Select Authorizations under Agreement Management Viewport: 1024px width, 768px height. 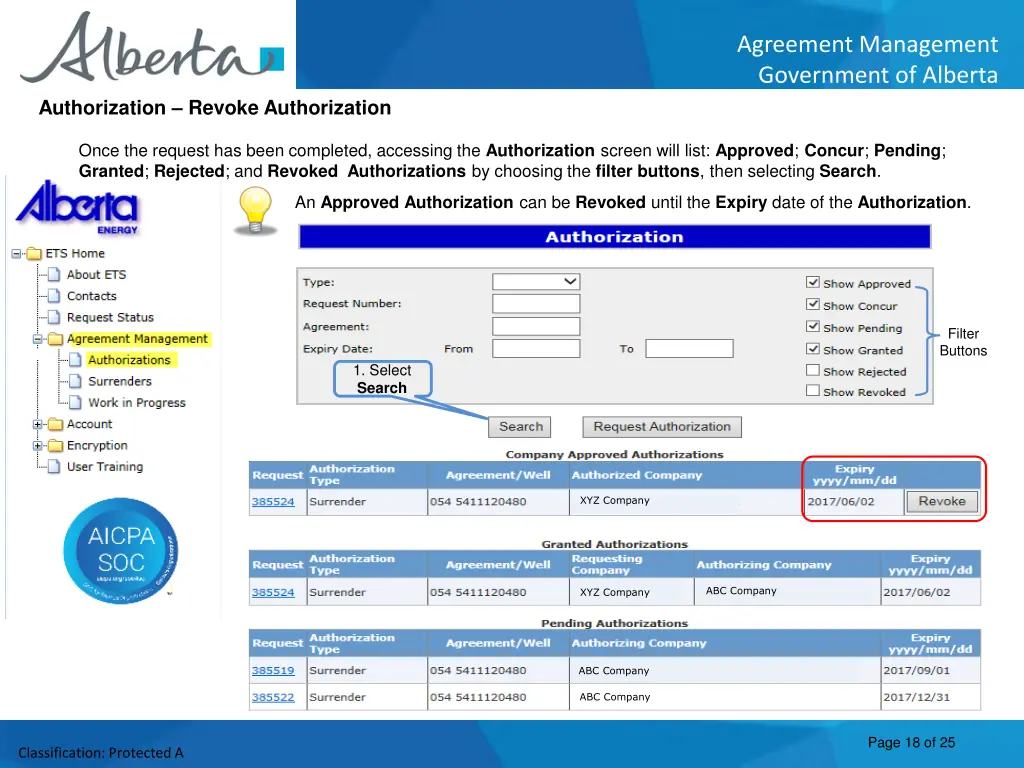click(x=129, y=360)
